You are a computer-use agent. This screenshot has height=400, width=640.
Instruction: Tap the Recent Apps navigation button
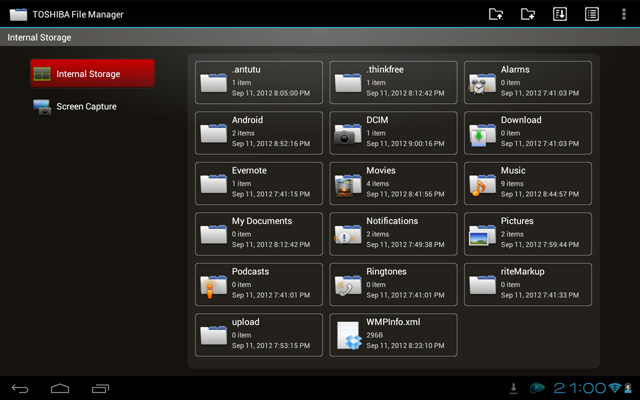pos(100,388)
